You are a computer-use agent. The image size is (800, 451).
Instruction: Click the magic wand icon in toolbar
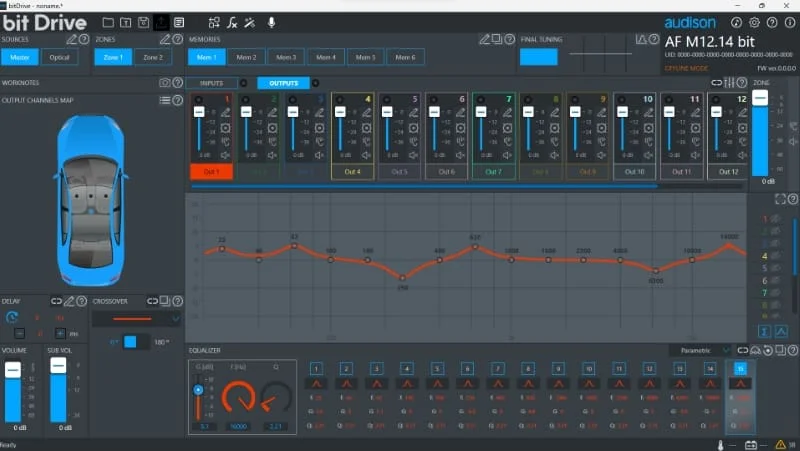coord(250,22)
